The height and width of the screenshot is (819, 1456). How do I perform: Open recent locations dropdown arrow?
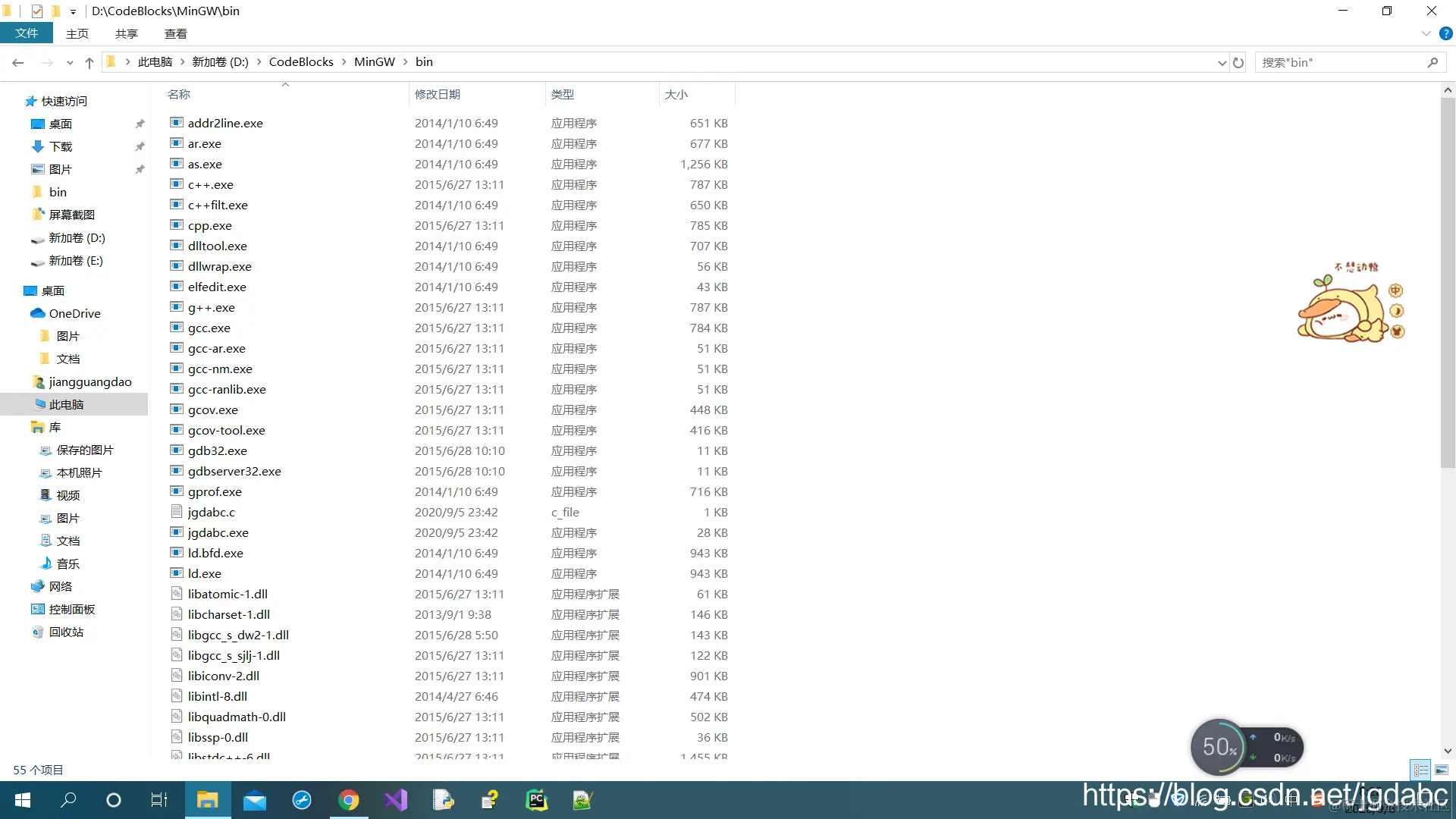(x=70, y=63)
